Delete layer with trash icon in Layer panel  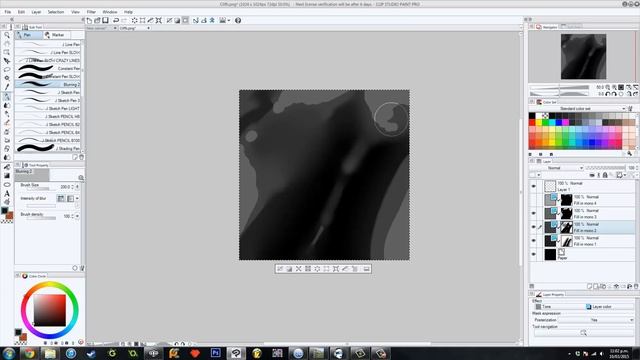tap(636, 287)
